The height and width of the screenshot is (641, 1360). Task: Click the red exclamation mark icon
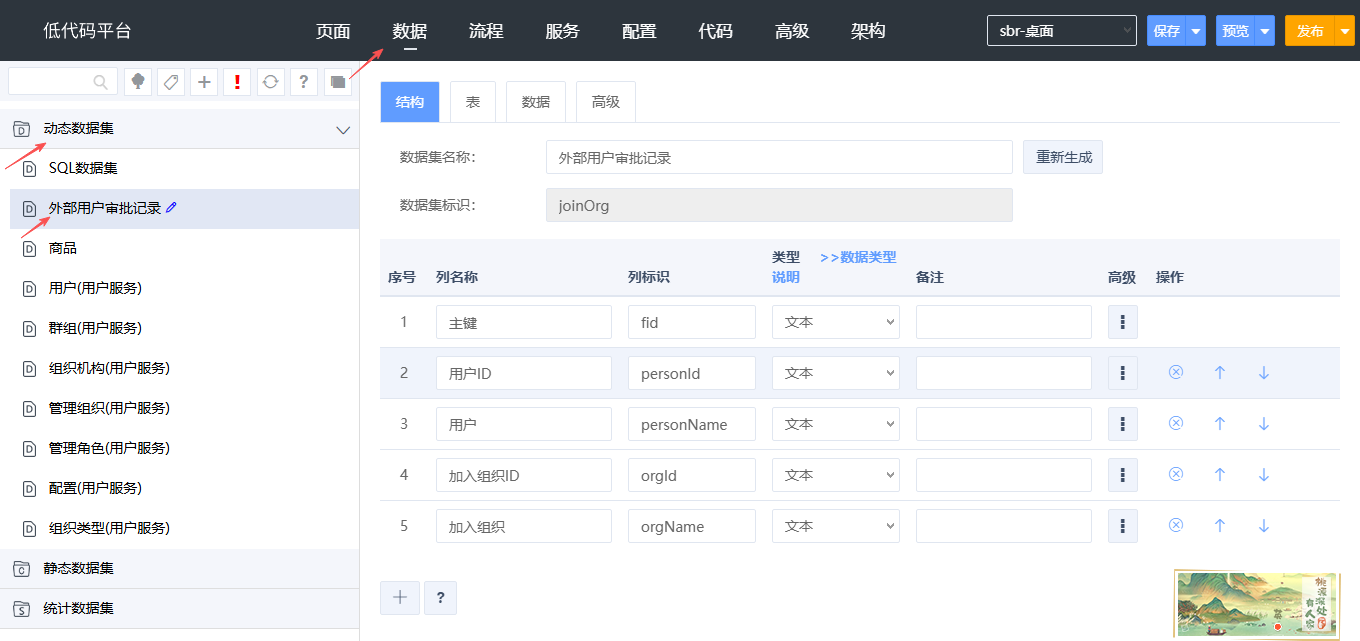237,82
